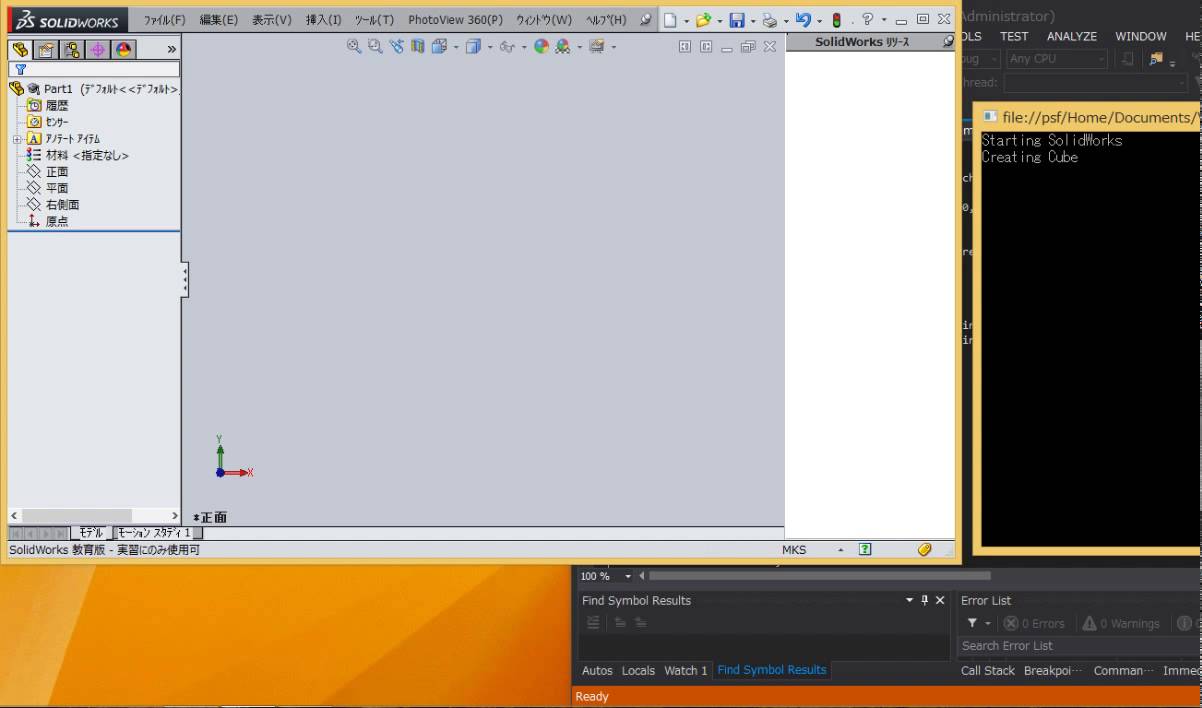The height and width of the screenshot is (708, 1202).
Task: Click Zoom to Fit magnifier icon
Action: [x=354, y=46]
